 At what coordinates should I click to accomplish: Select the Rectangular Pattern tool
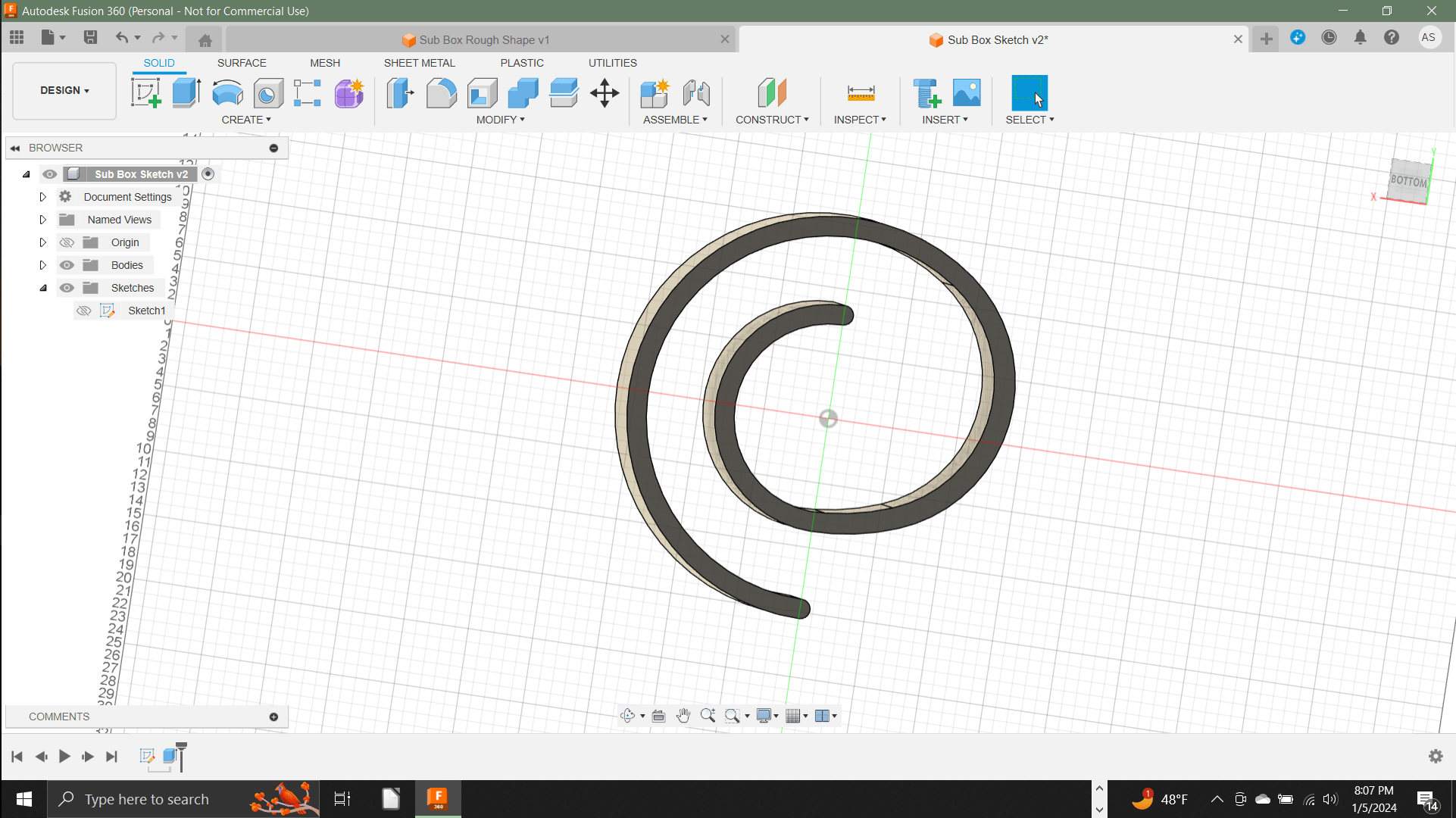308,93
